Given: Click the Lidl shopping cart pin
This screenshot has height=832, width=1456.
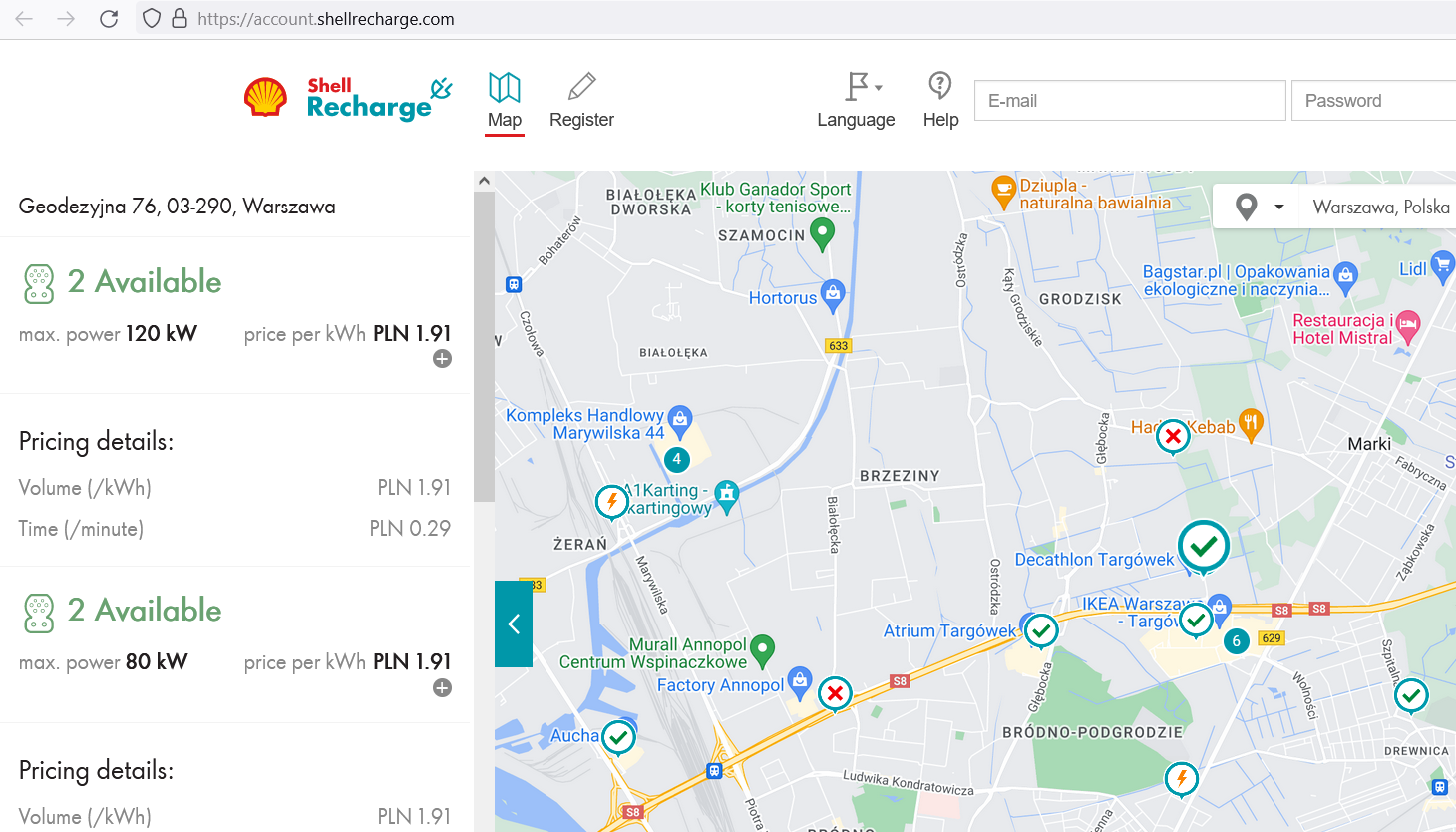Looking at the screenshot, I should [1442, 267].
